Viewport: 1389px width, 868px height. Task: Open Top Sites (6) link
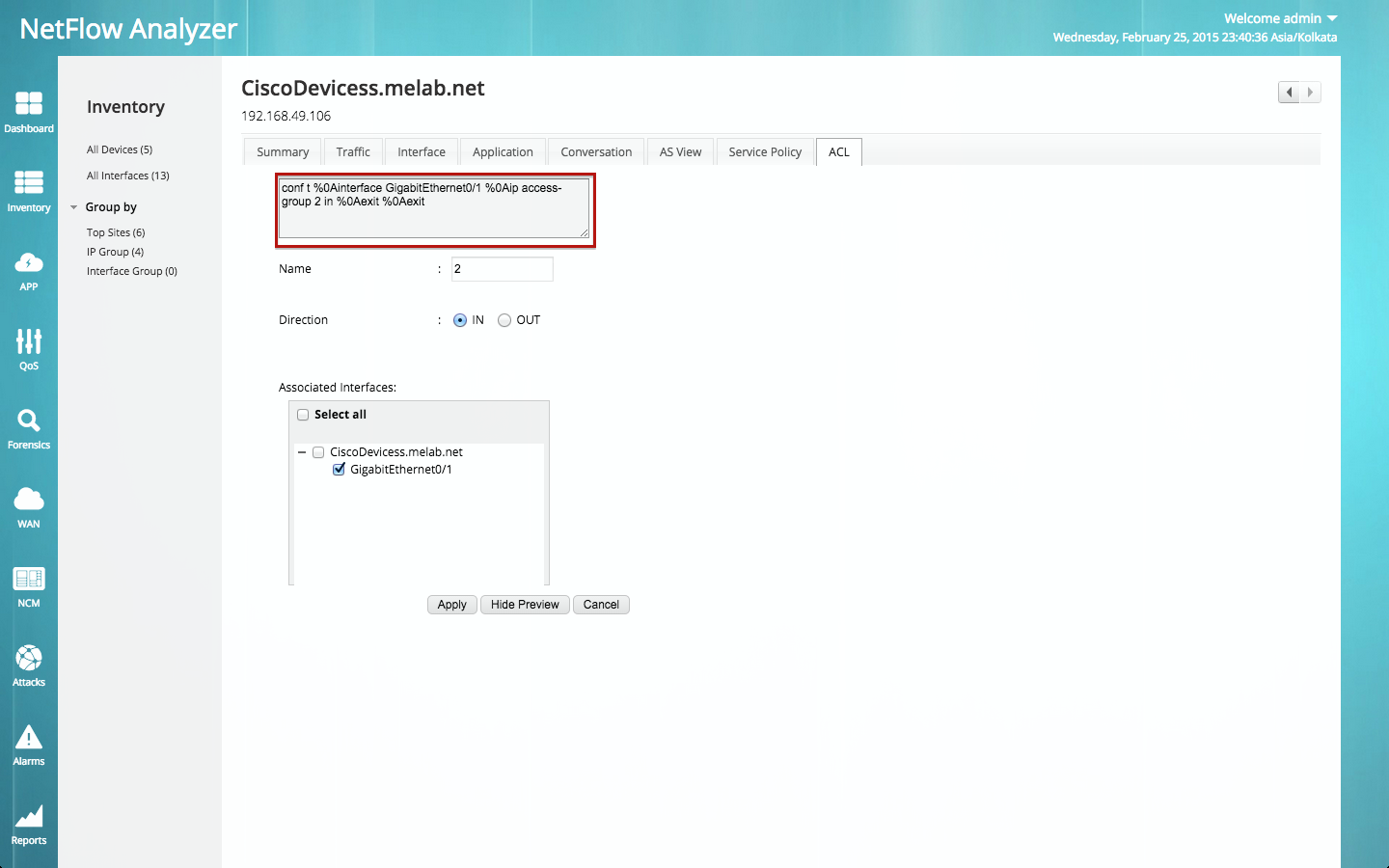[x=116, y=232]
